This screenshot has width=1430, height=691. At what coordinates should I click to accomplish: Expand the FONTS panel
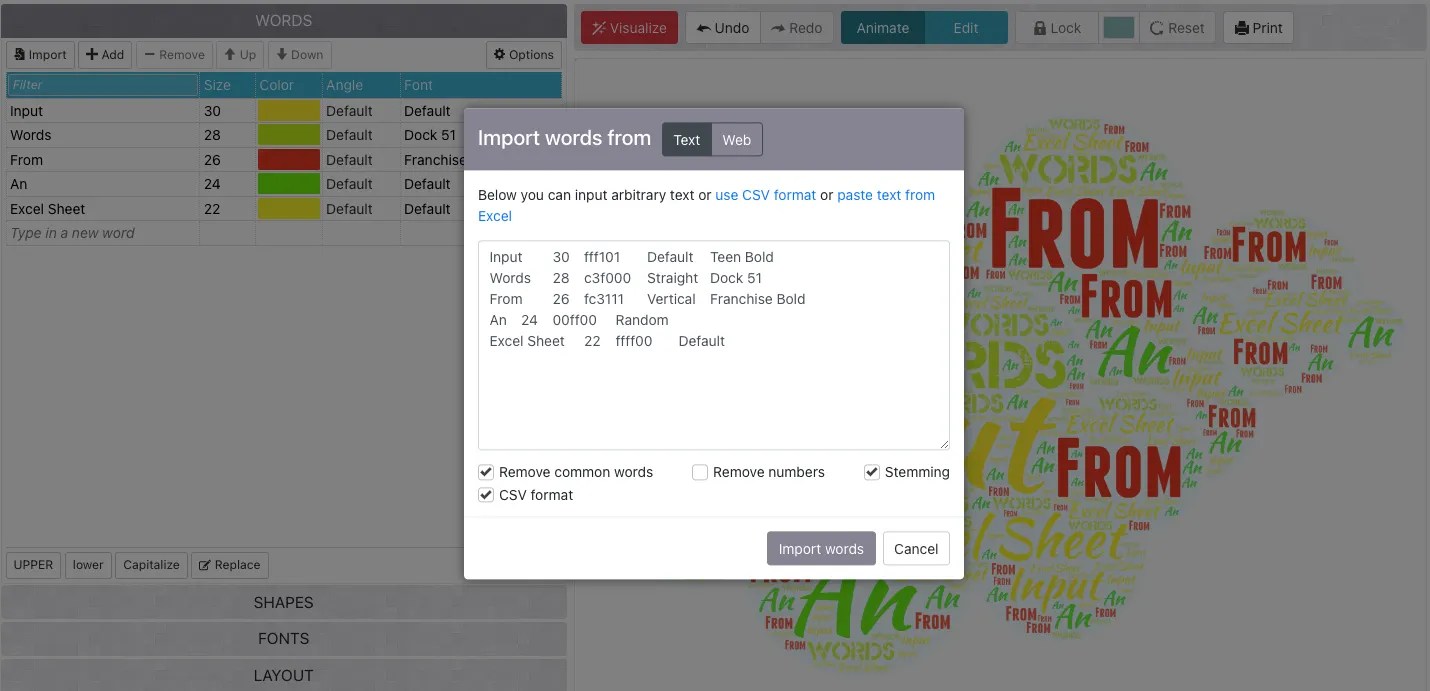pos(284,638)
